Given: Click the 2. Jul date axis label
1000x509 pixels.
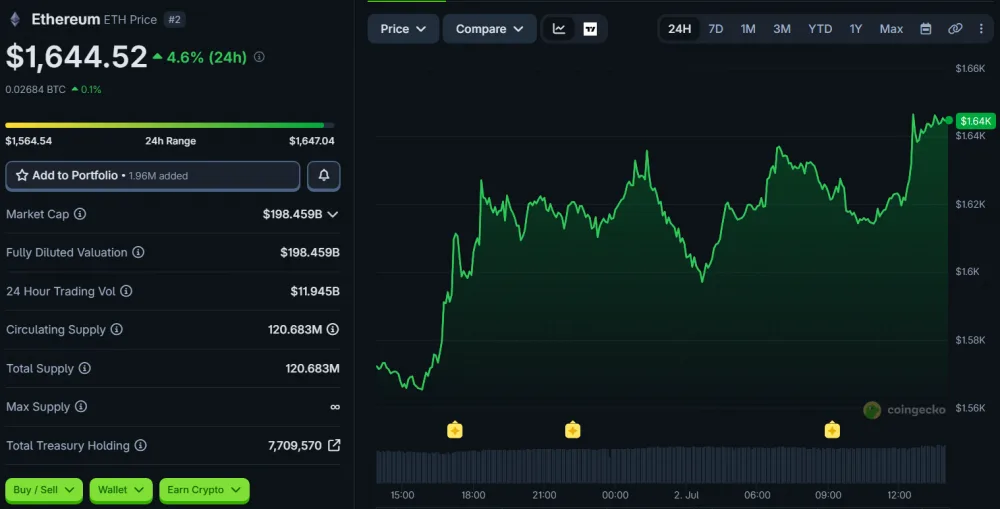Looking at the screenshot, I should click(686, 495).
